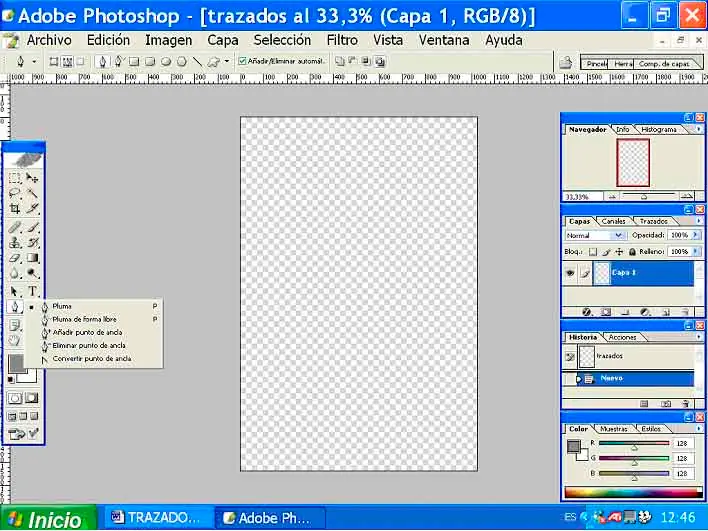Select the Rectangular Marquee tool
This screenshot has width=708, height=531.
tap(15, 177)
